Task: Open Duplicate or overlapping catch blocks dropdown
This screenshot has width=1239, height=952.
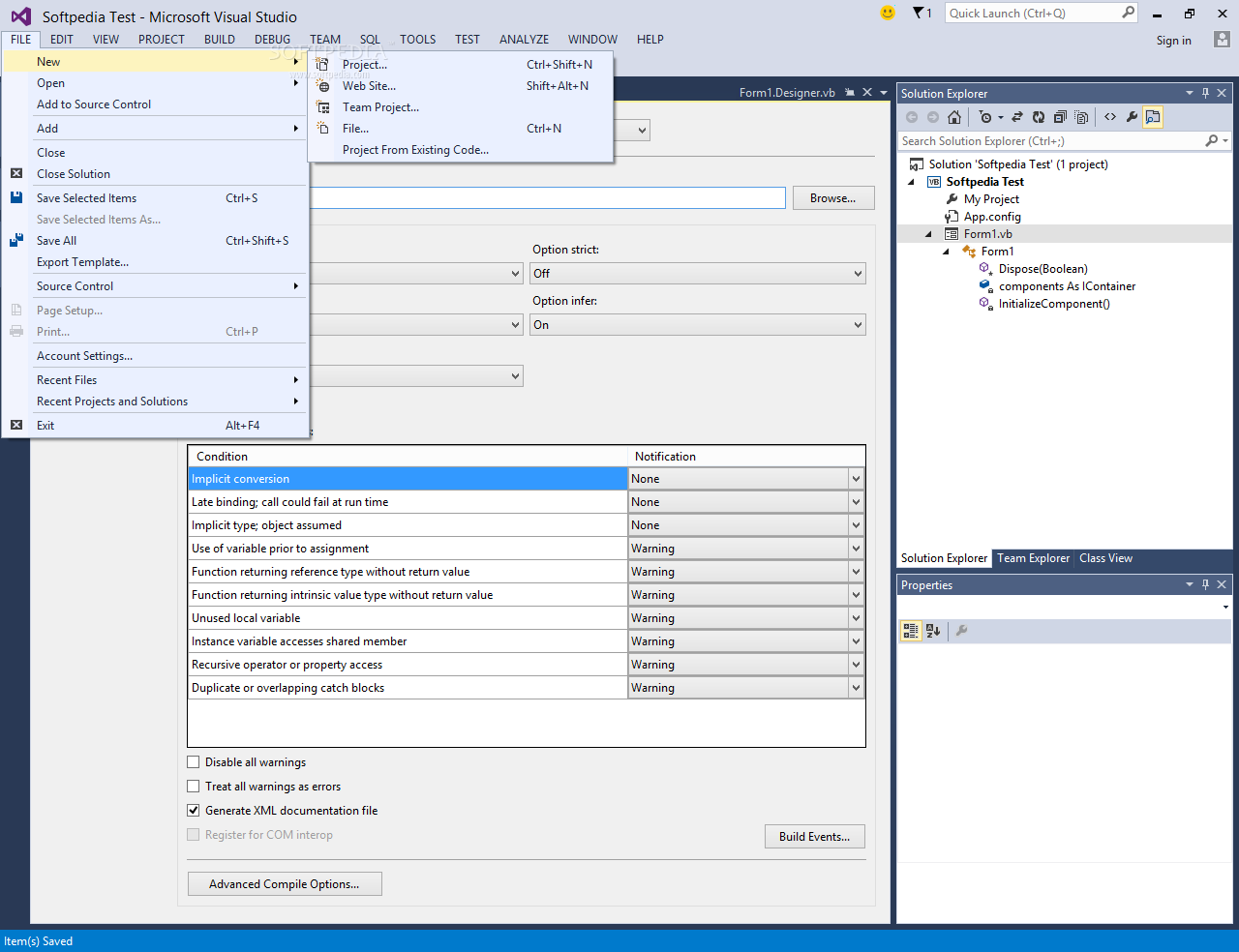Action: pos(857,688)
